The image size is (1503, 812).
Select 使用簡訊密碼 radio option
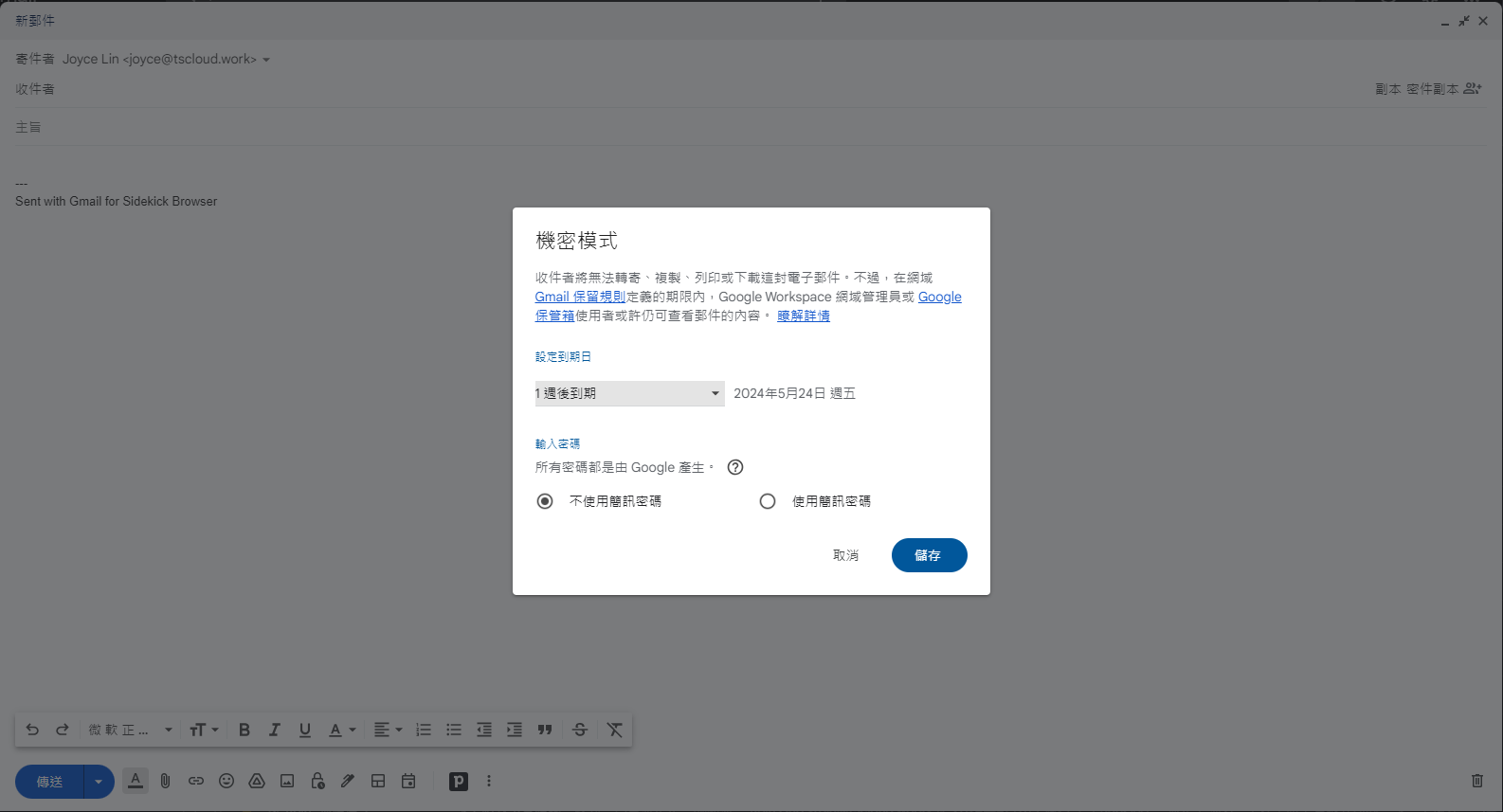(x=768, y=501)
